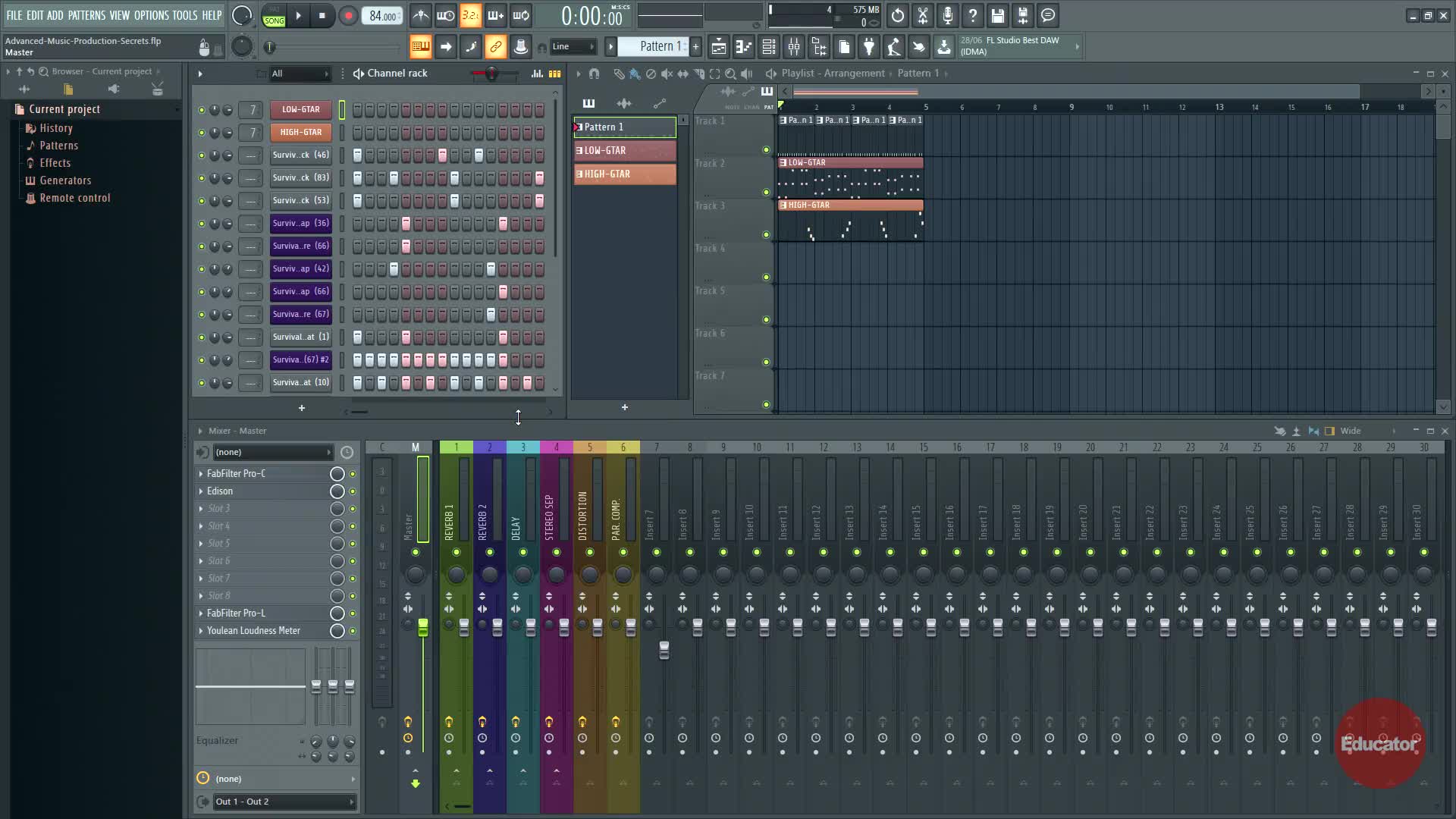Open the Mixer view icon
Image resolution: width=1456 pixels, height=819 pixels.
point(794,47)
